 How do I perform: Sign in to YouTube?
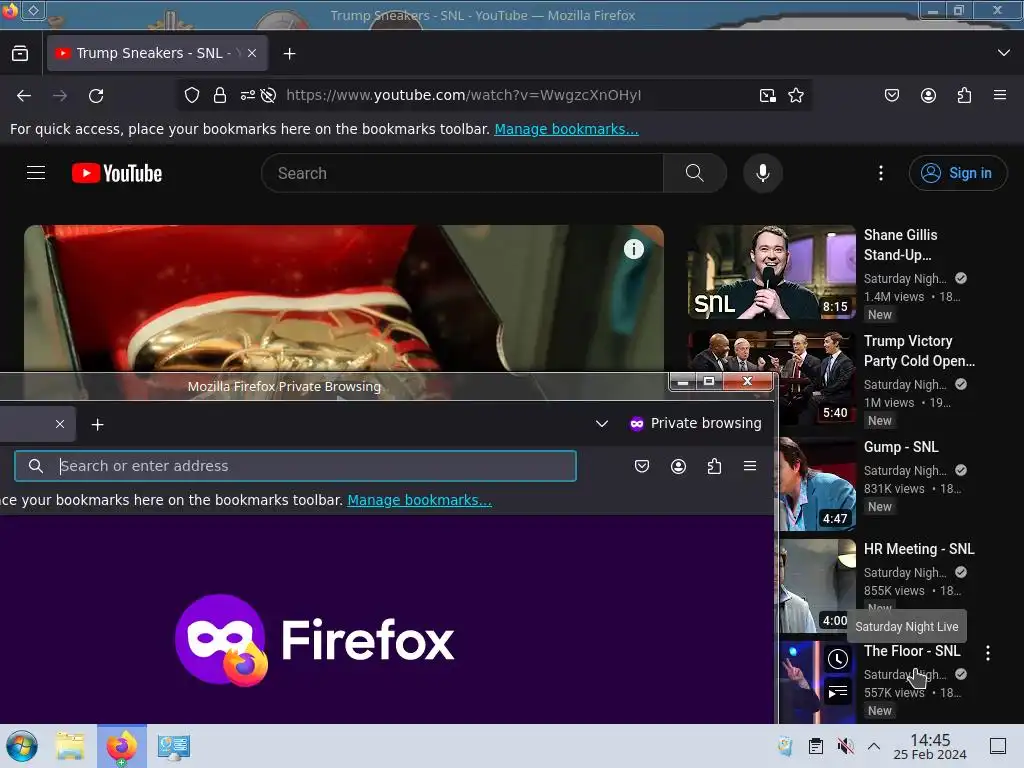pyautogui.click(x=957, y=173)
